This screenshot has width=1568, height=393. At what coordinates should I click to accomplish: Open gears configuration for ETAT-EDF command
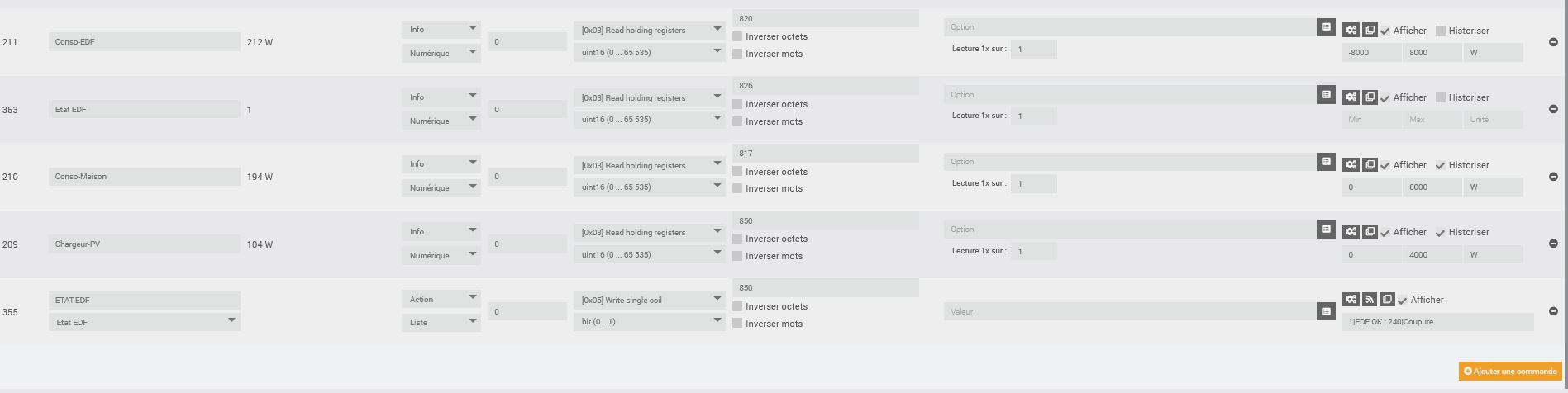(1351, 300)
